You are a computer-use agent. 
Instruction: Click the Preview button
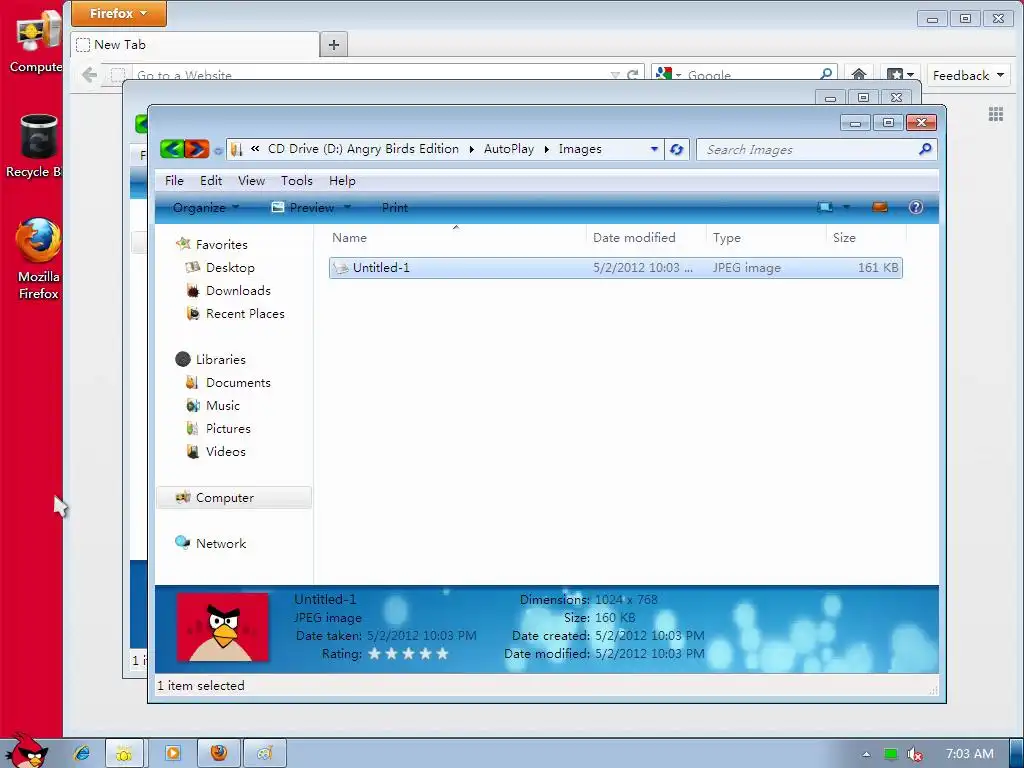[x=303, y=208]
